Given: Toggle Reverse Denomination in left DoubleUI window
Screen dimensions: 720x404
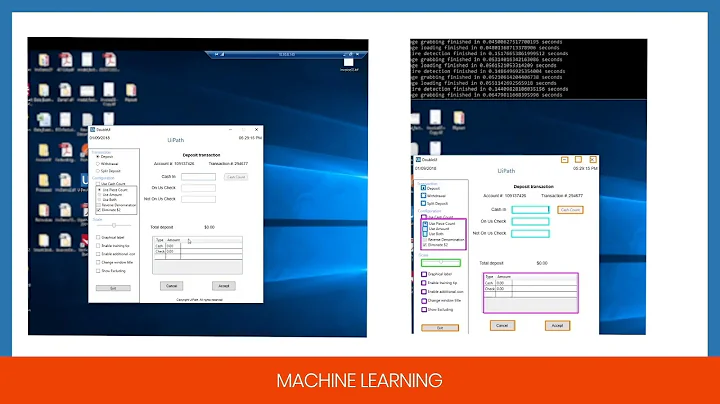Looking at the screenshot, I should tap(98, 205).
